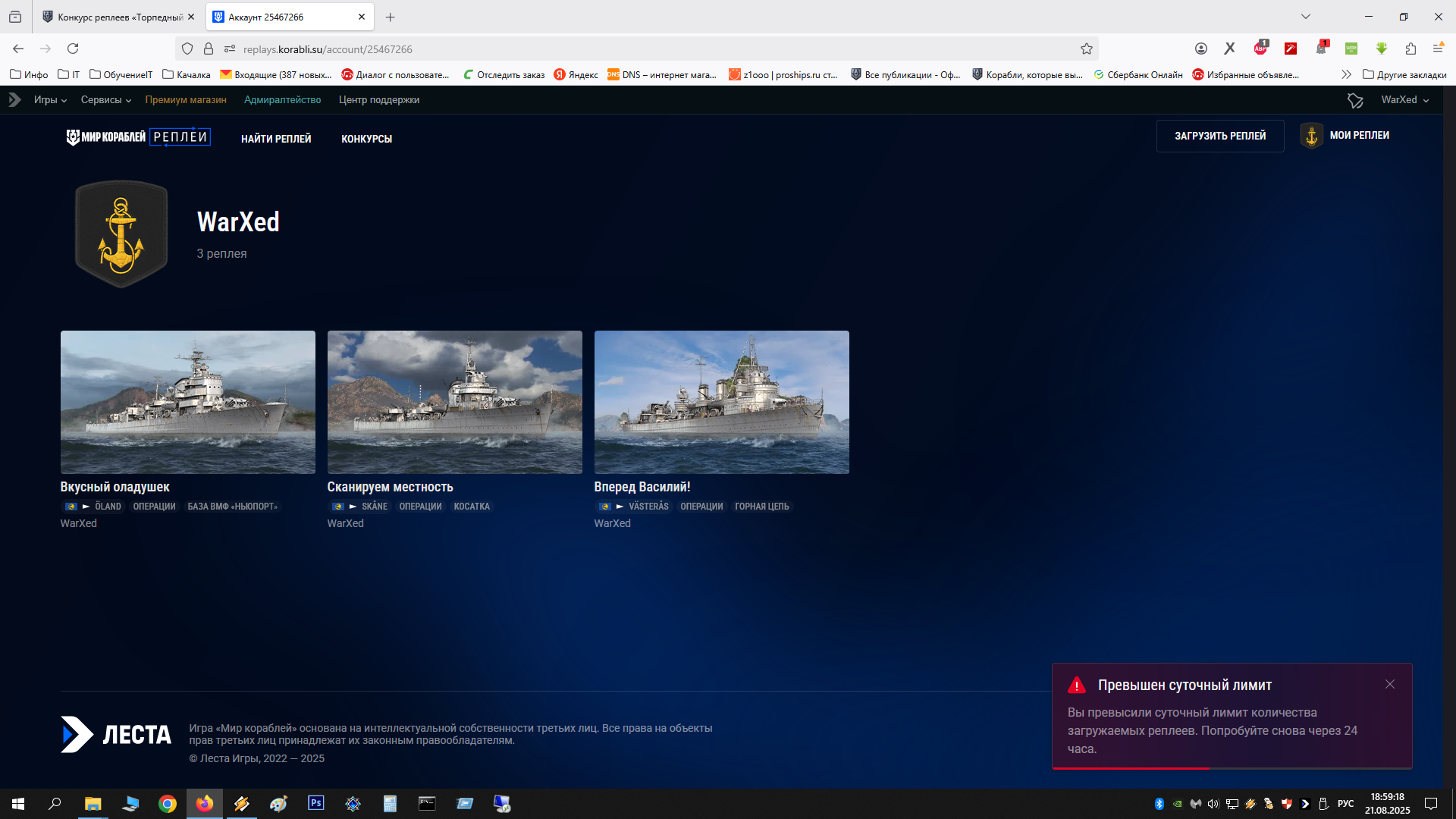Click the red warning triangle icon
Viewport: 1456px width, 819px height.
pyautogui.click(x=1076, y=685)
